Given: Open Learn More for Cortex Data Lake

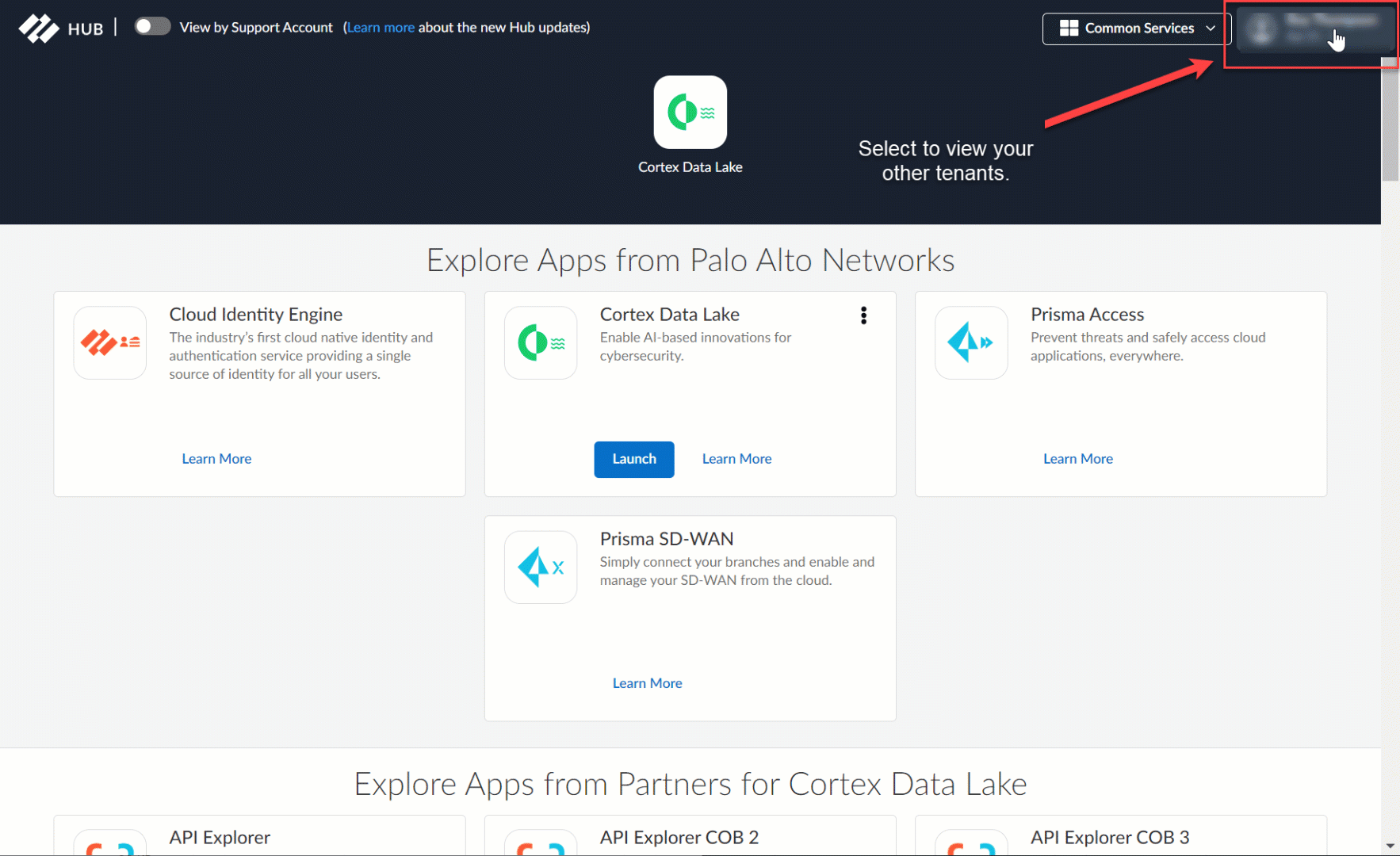Looking at the screenshot, I should (x=736, y=459).
